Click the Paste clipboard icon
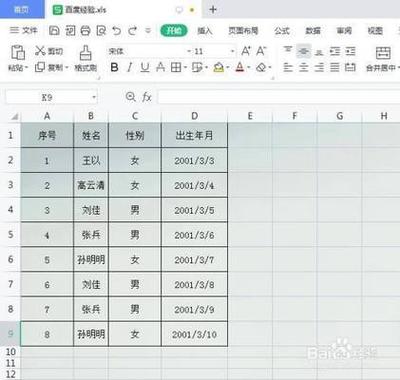Screen dimensions: 400x380 (x=18, y=52)
